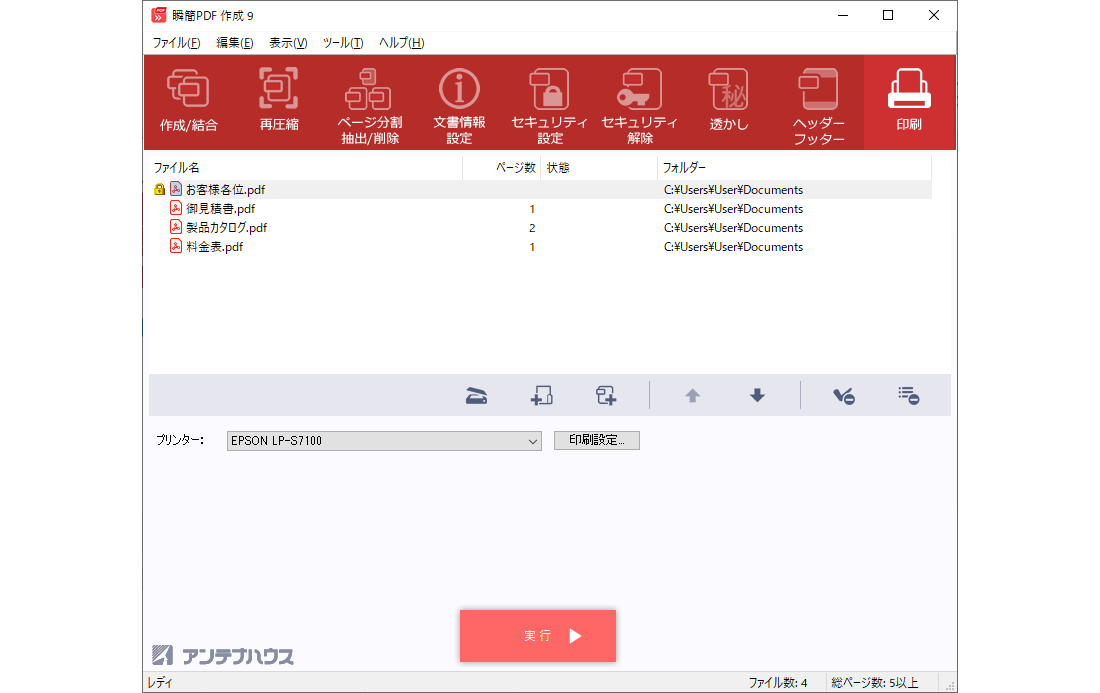Click the 状態 column header
The image size is (1100, 693).
tap(598, 168)
